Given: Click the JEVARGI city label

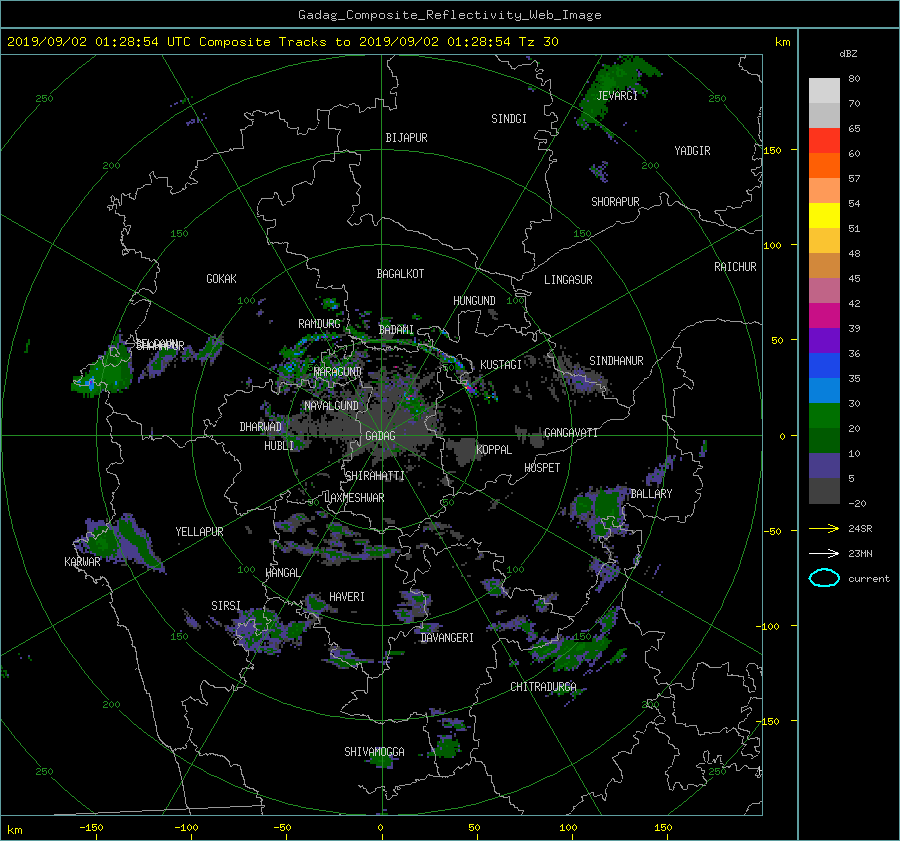Looking at the screenshot, I should coord(617,96).
